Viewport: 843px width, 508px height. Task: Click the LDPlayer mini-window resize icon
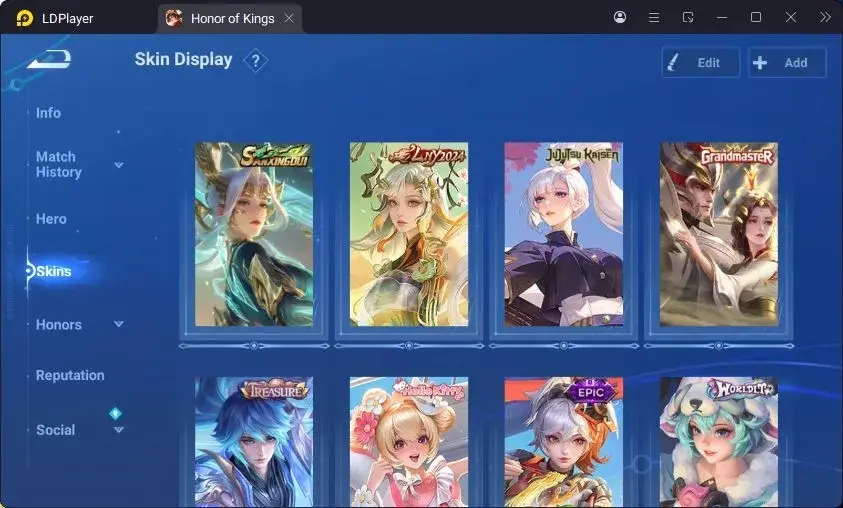coord(688,18)
